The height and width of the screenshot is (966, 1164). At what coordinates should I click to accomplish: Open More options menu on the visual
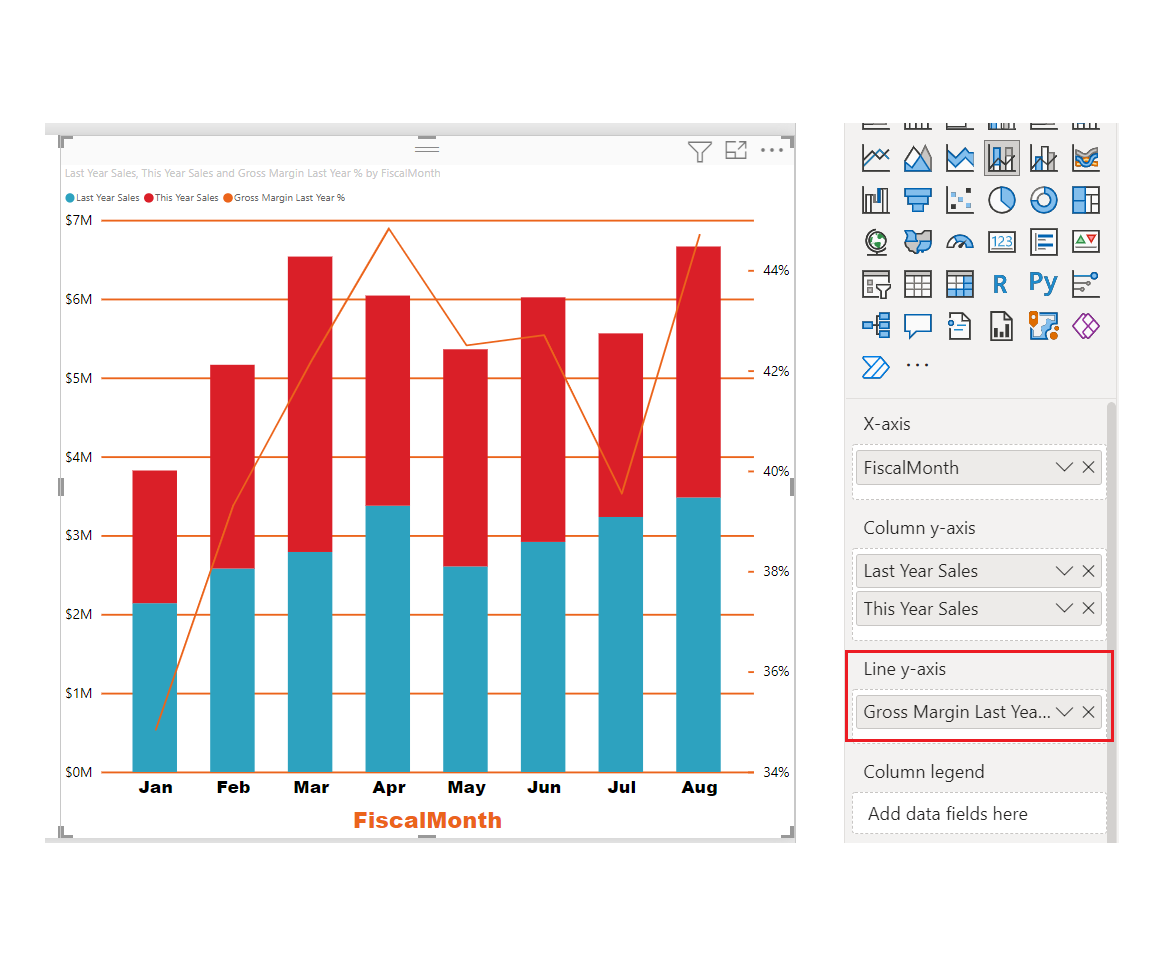click(772, 150)
